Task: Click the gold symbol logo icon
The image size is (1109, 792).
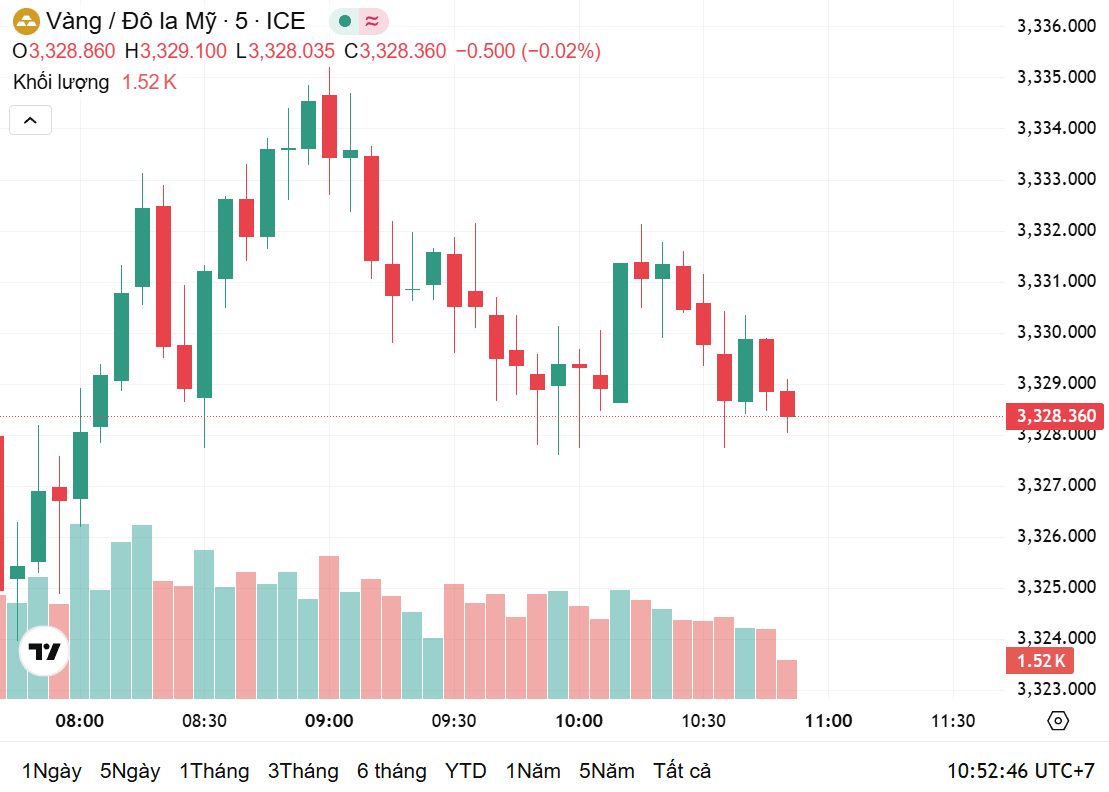Action: tap(26, 21)
